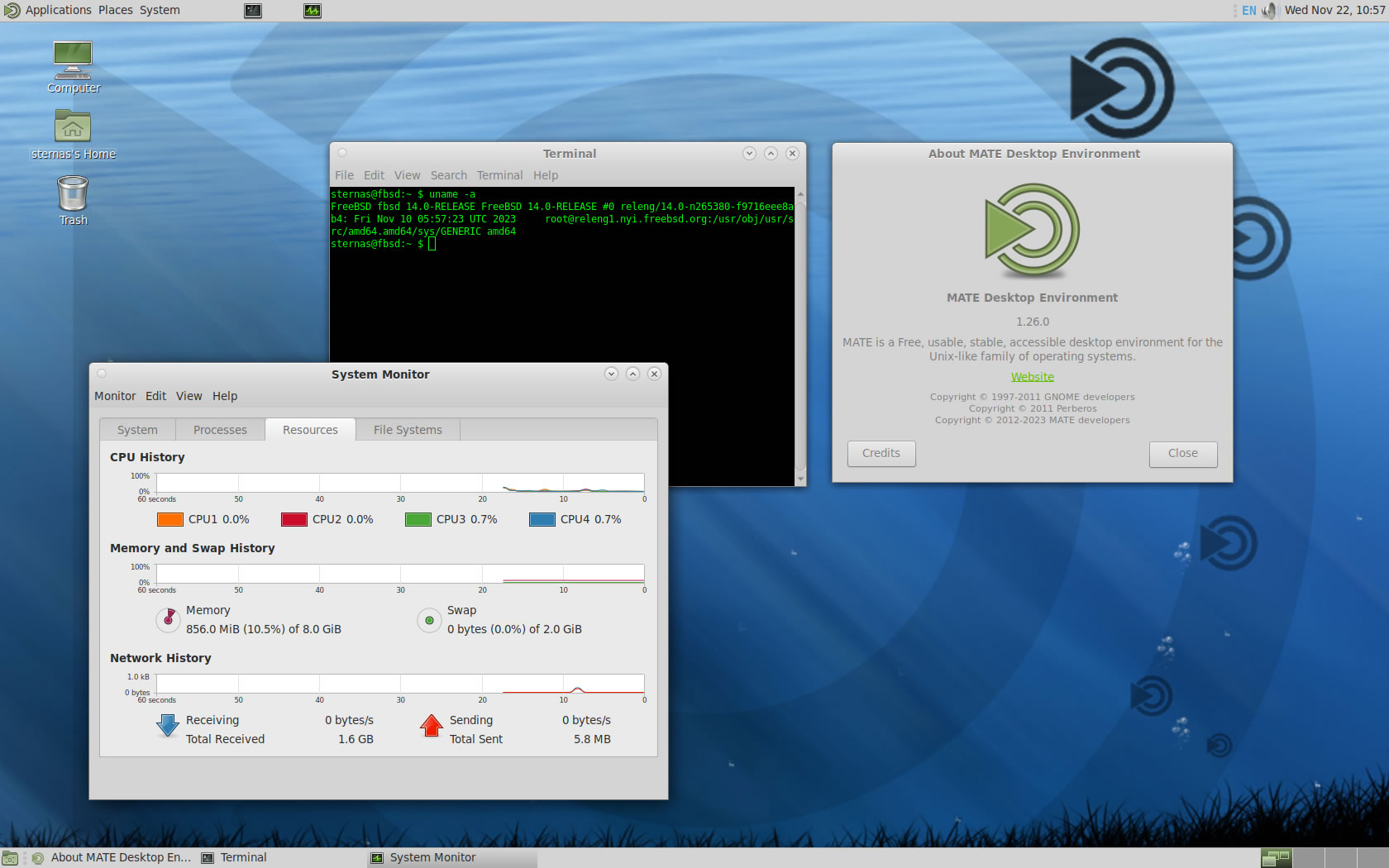Click the Close button in About dialog
The height and width of the screenshot is (868, 1389).
pos(1182,454)
